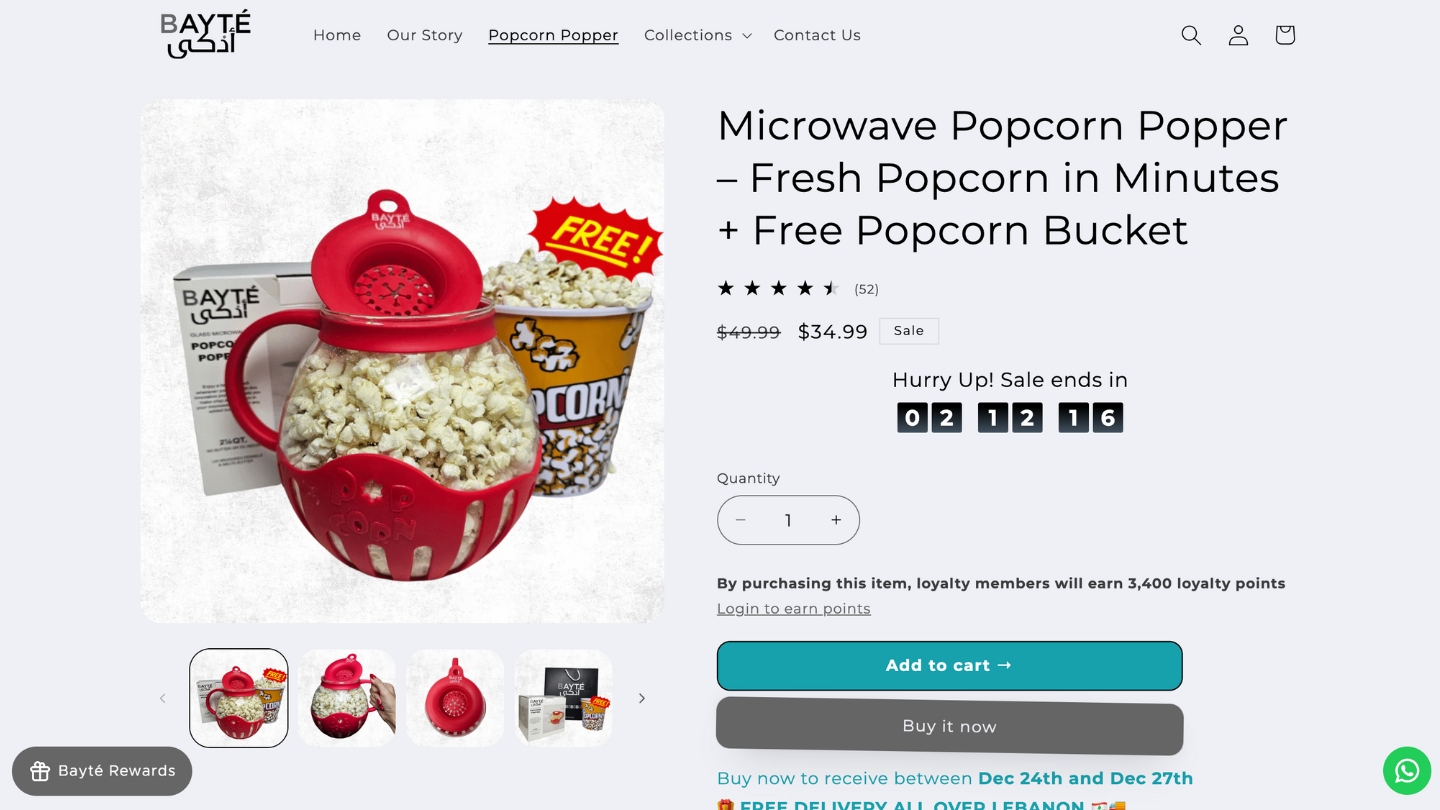Slide gallery thumbnails to the right

coord(642,698)
